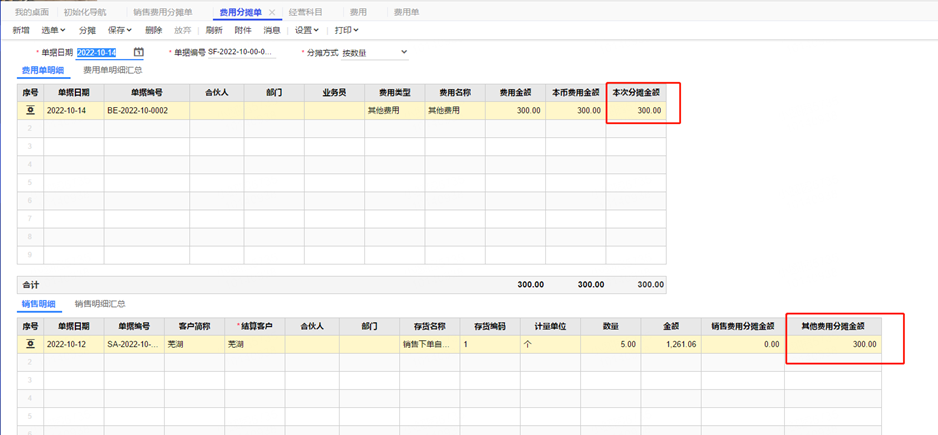Click 芜湖 under 客户简称 column
Image resolution: width=938 pixels, height=435 pixels.
point(194,345)
